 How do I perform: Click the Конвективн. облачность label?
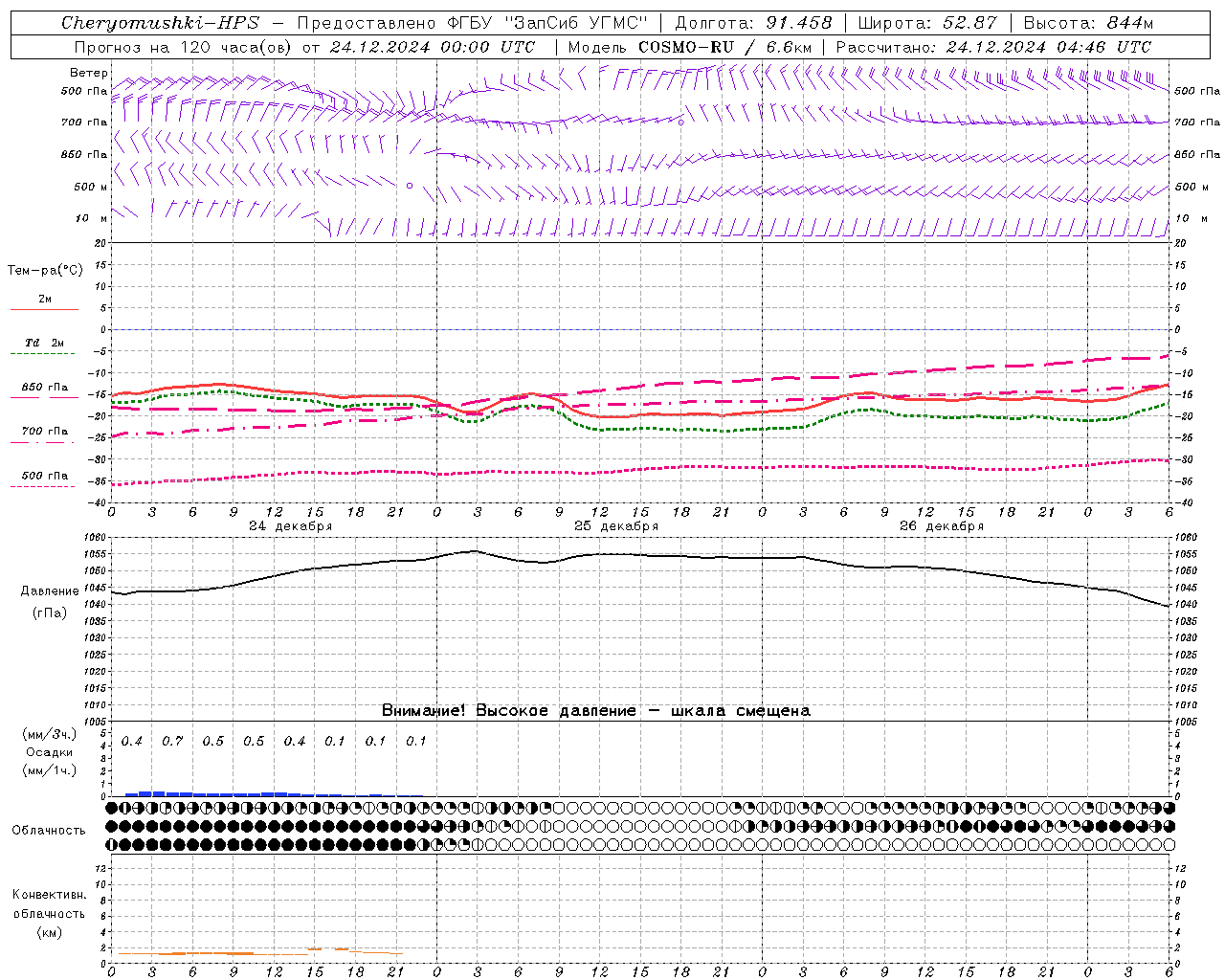(x=49, y=903)
